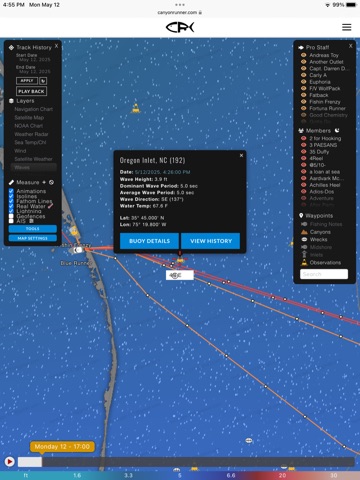Screen dimensions: 360x480
Task: Open the hamburger menu at top right
Action: pos(347,27)
